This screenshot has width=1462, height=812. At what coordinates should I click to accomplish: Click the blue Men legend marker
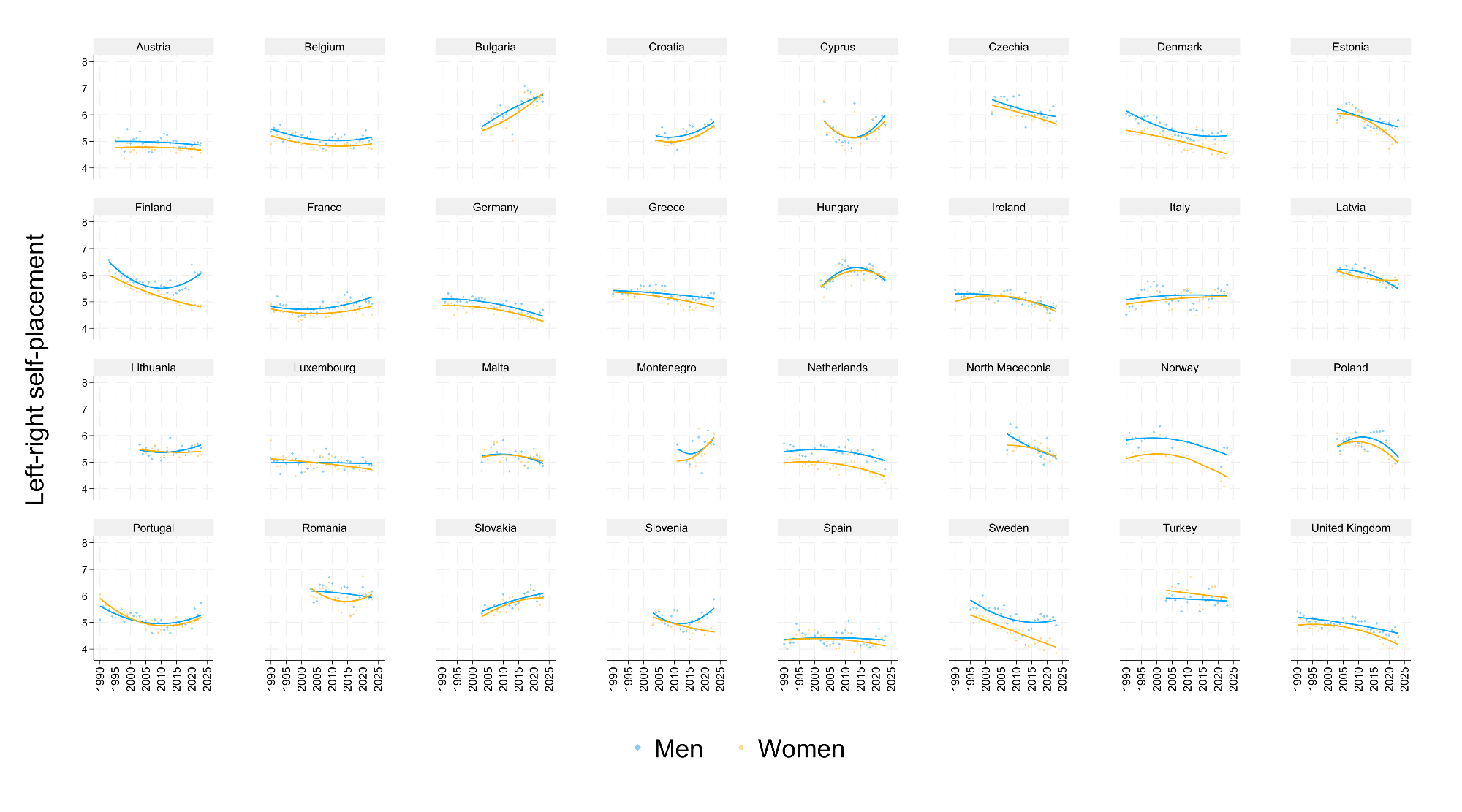coord(638,748)
